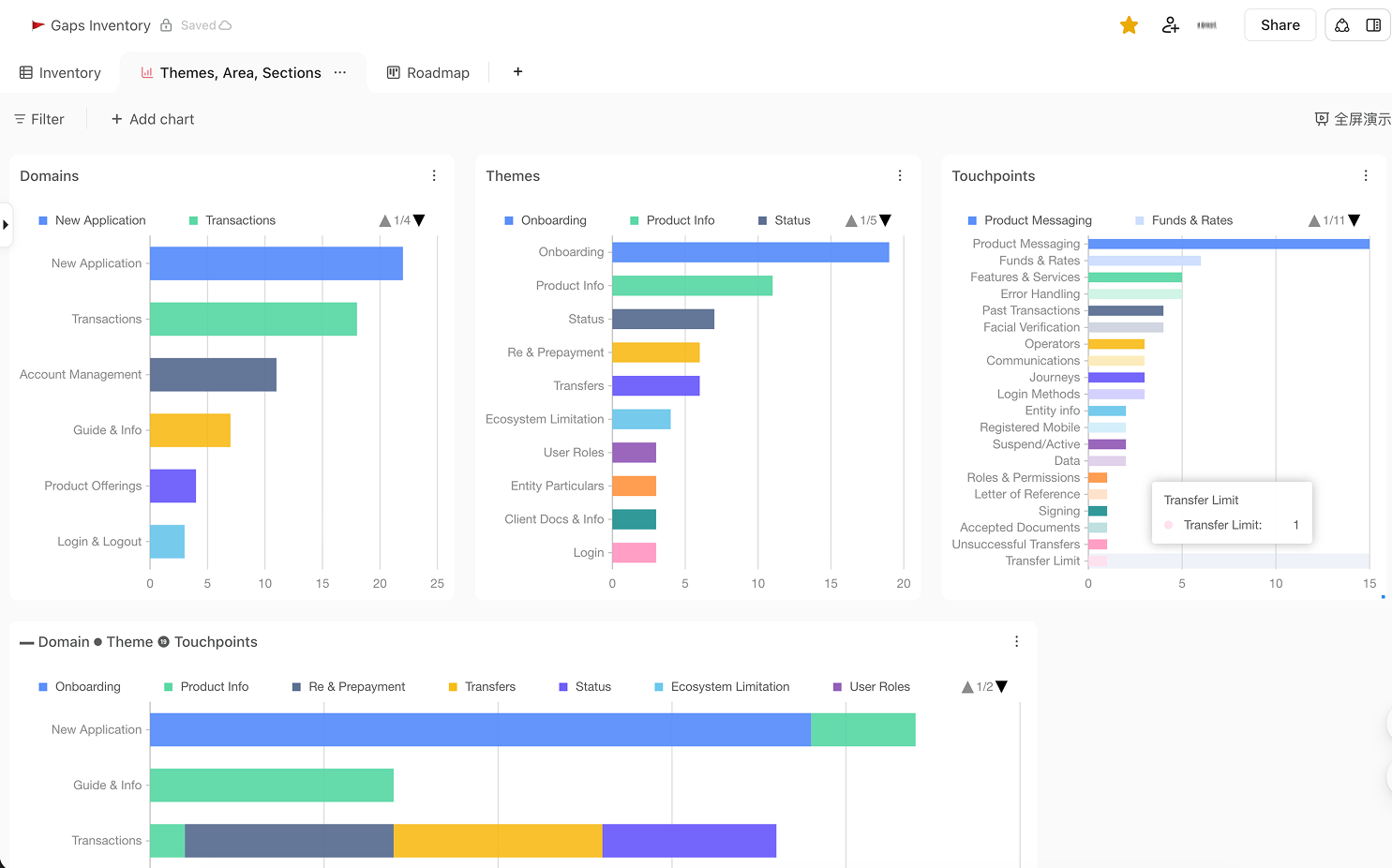Click the Ecosystem Limitation bar in Themes

click(641, 419)
